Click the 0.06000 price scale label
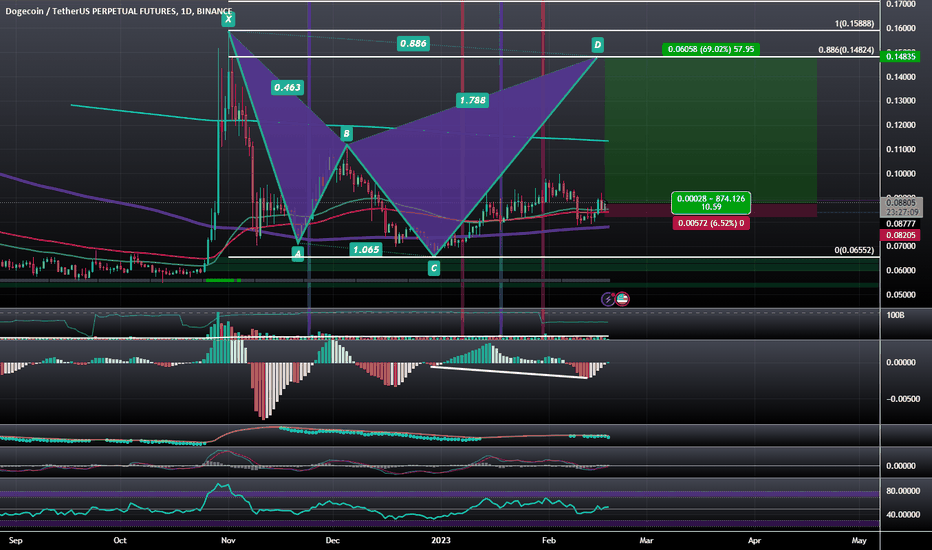The width and height of the screenshot is (932, 550). pyautogui.click(x=901, y=270)
